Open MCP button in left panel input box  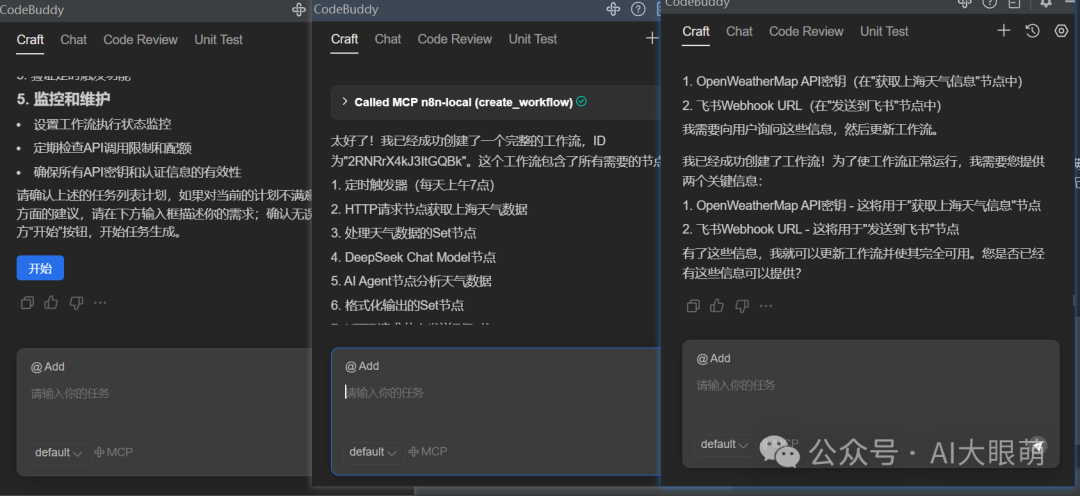click(113, 453)
